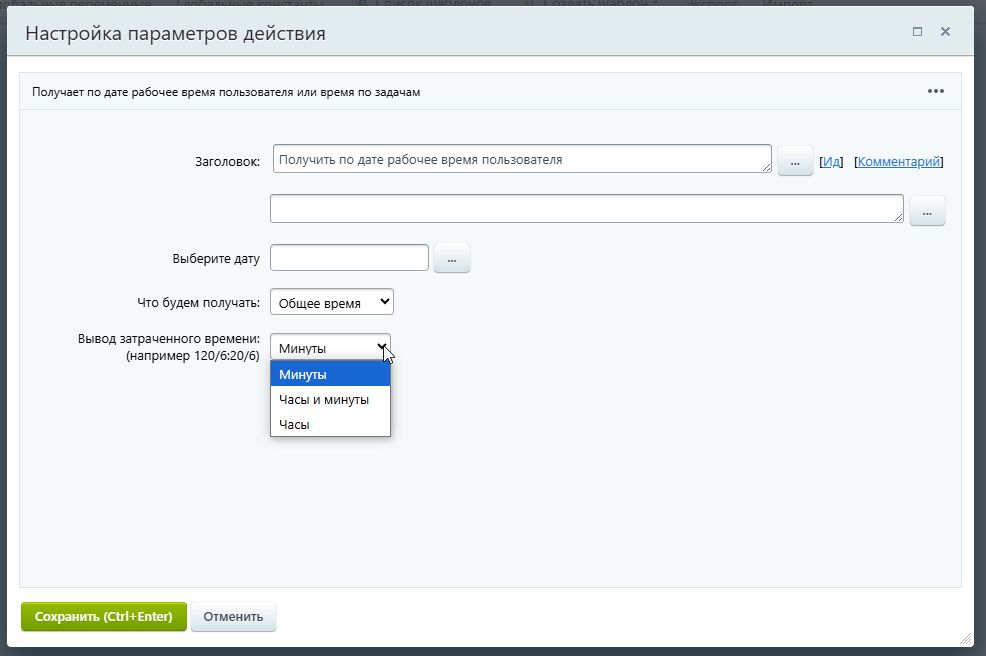Click the Список шаблонов icon in the top toolbar

pos(358,3)
